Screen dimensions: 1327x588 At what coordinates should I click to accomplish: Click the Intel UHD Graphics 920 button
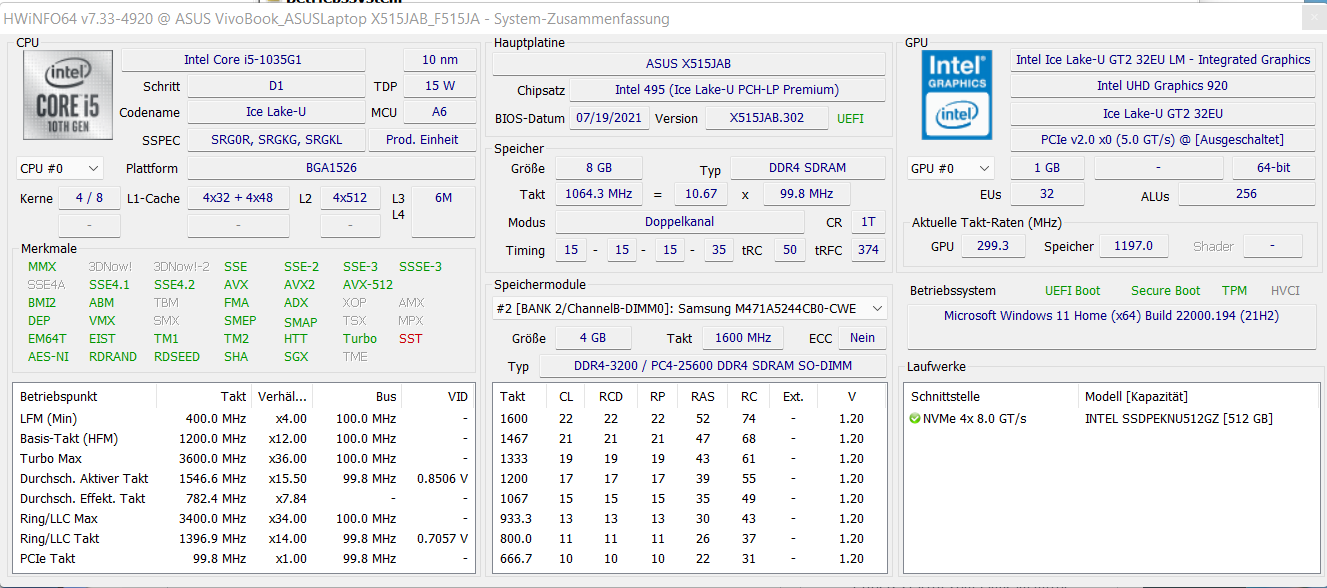[1162, 86]
